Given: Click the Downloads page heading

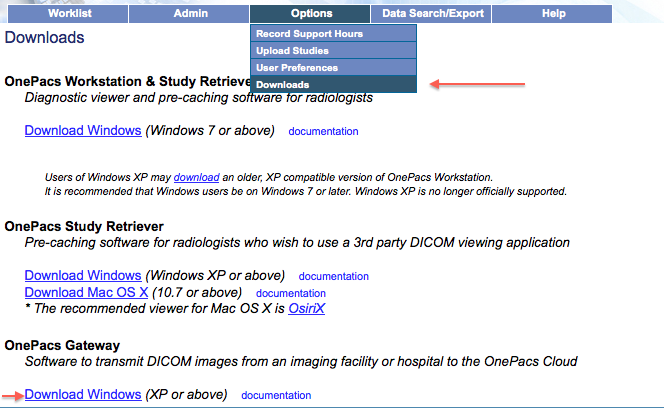Looking at the screenshot, I should [x=44, y=37].
